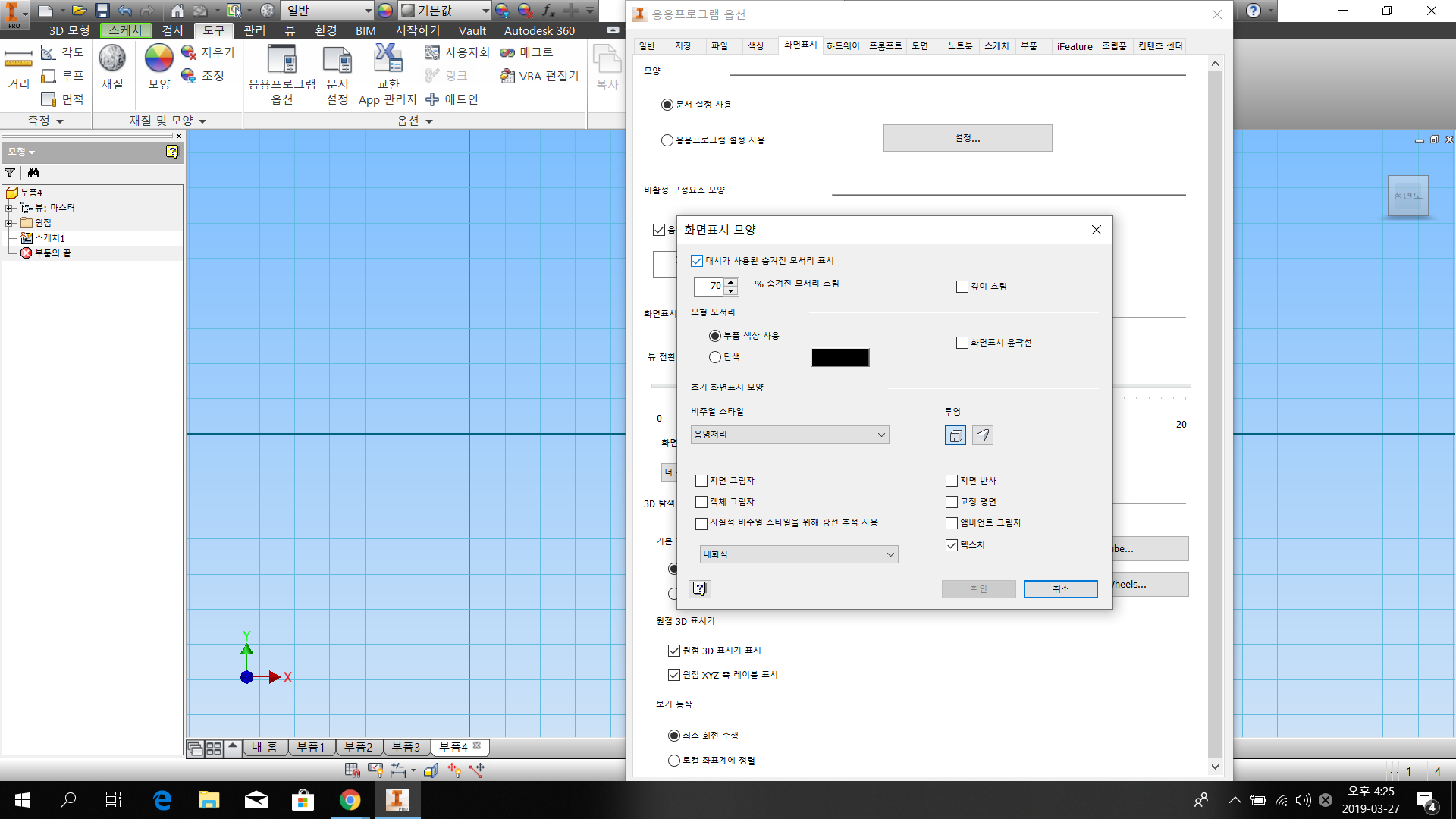Open the 스케치 ribbon tab
Screen dimensions: 1456x819
pos(125,30)
